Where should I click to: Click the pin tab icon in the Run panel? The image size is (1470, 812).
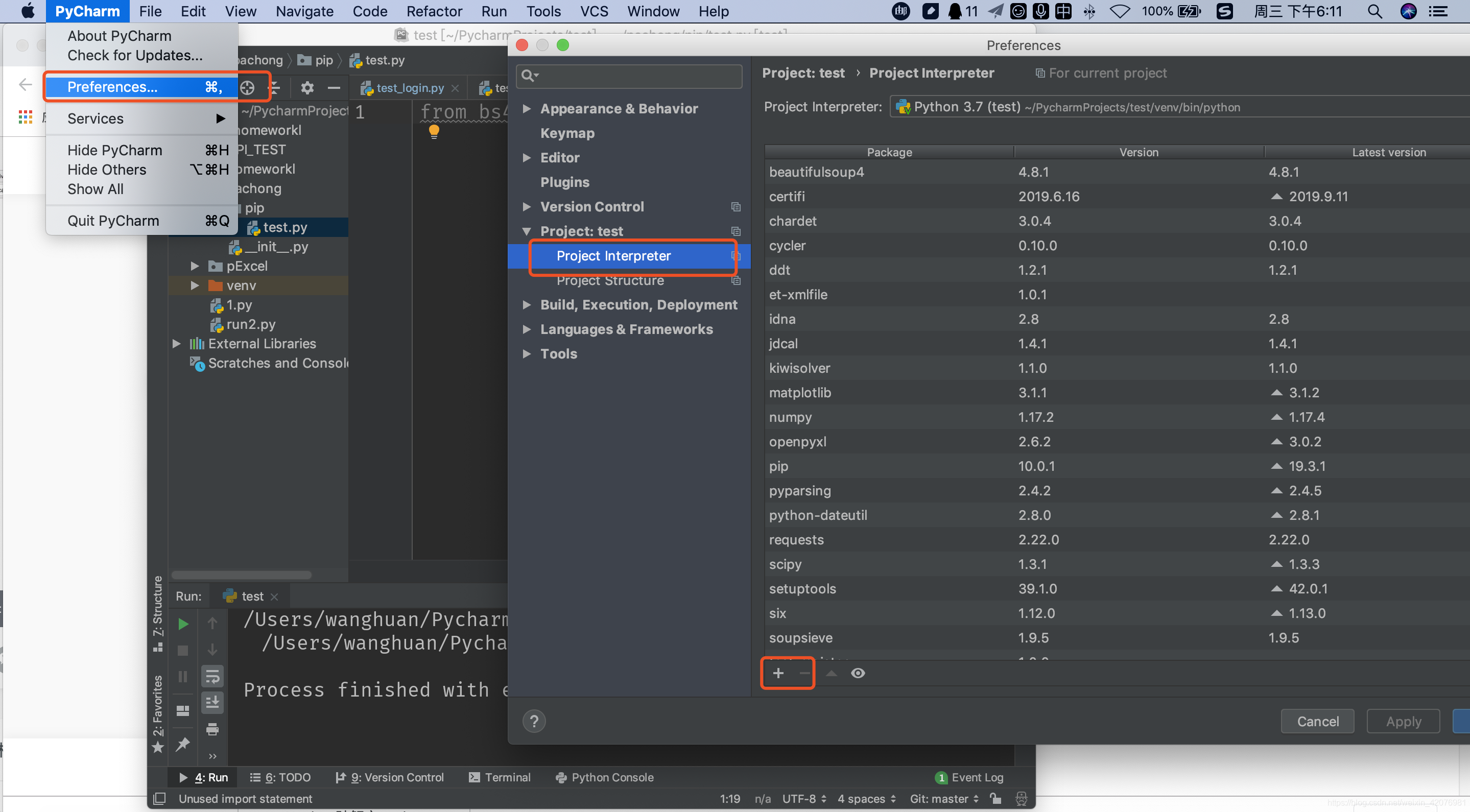pos(183,744)
